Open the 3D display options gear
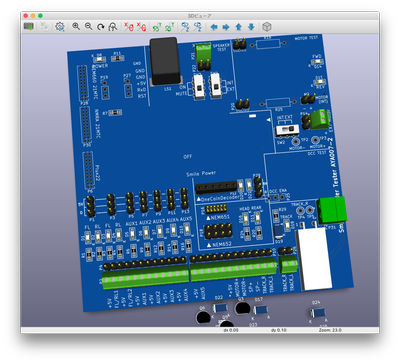The height and width of the screenshot is (363, 400). pyautogui.click(x=60, y=27)
